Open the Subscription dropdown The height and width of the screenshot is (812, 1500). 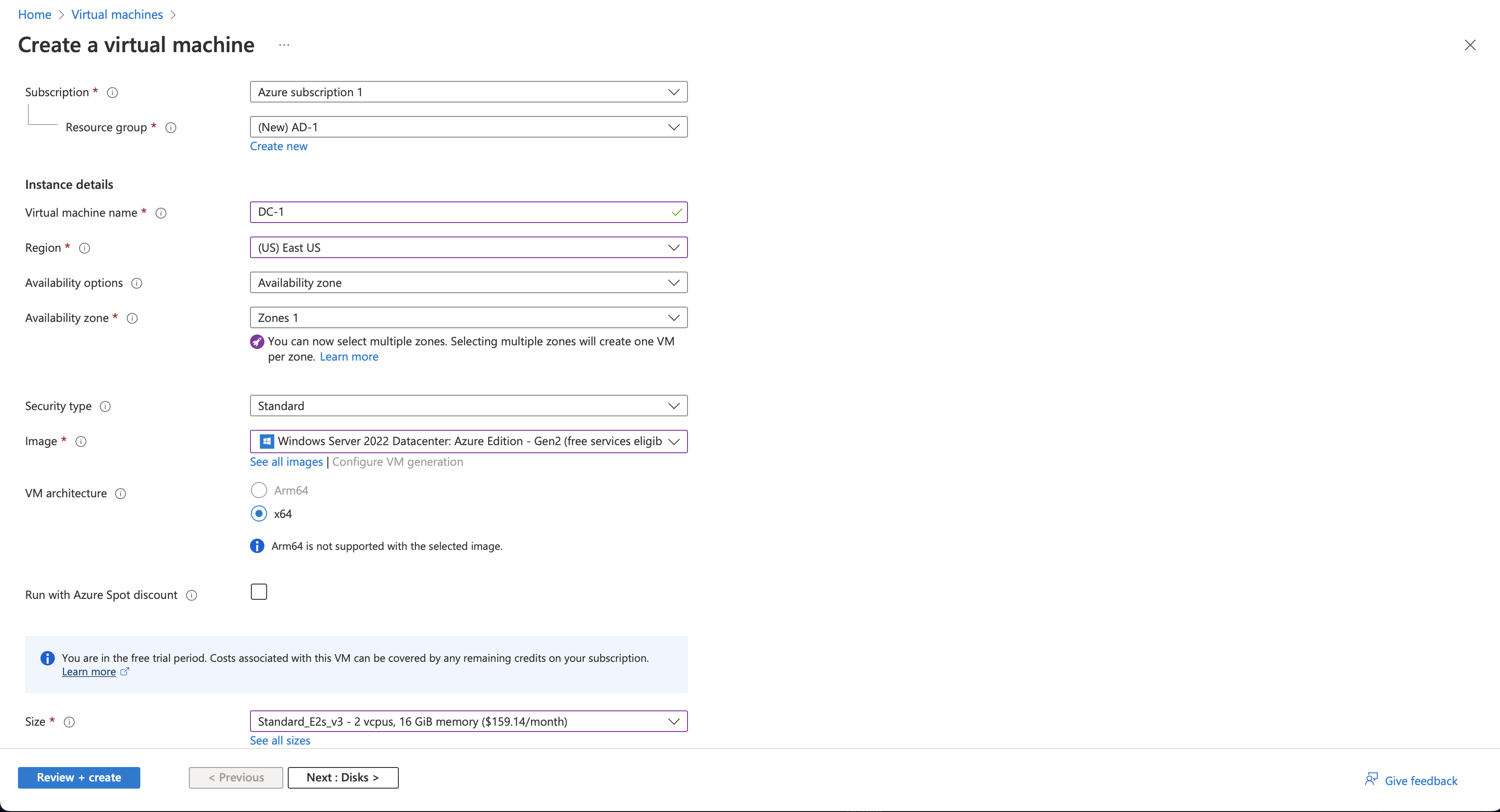click(469, 92)
